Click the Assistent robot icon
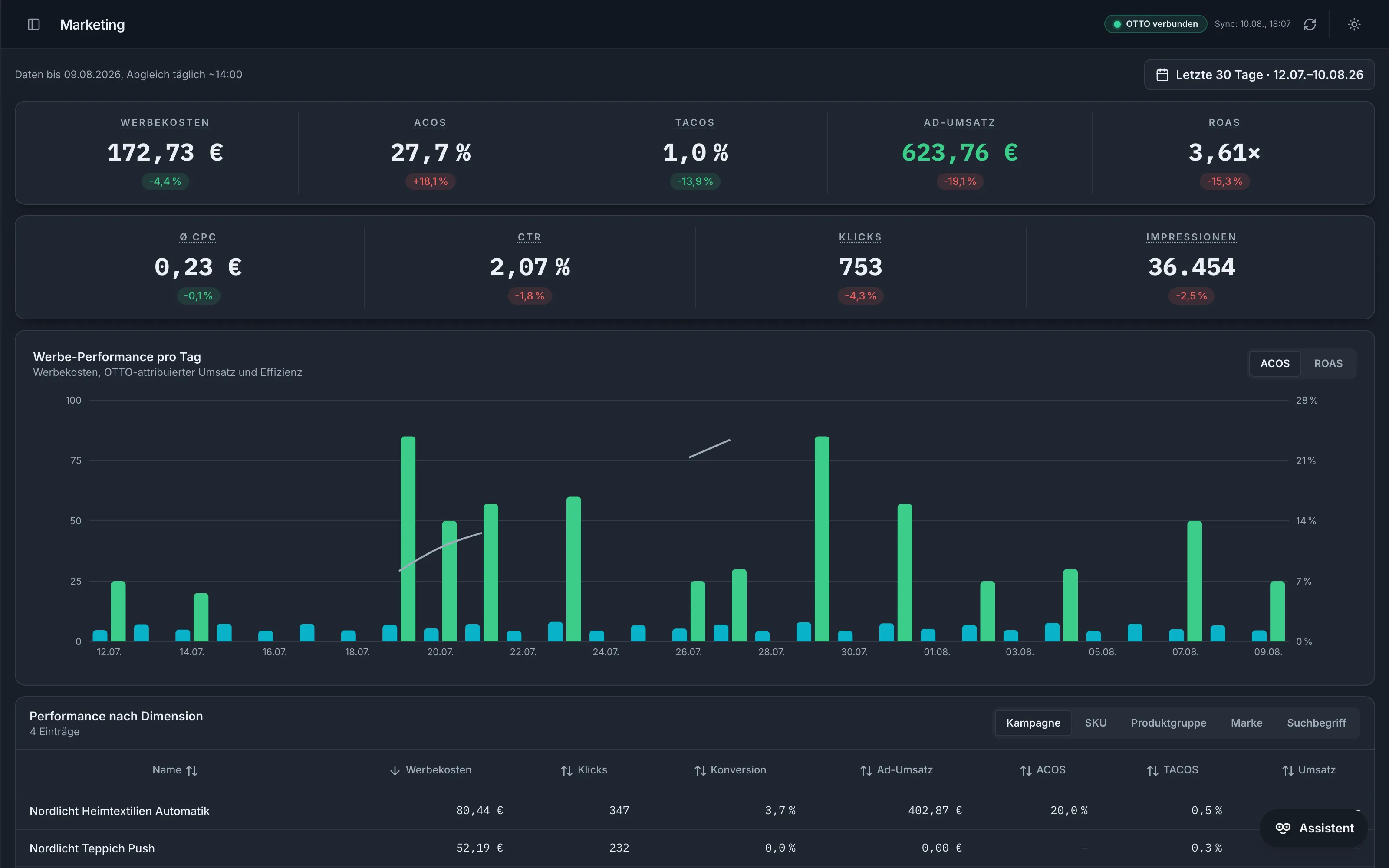The width and height of the screenshot is (1389, 868). tap(1283, 828)
